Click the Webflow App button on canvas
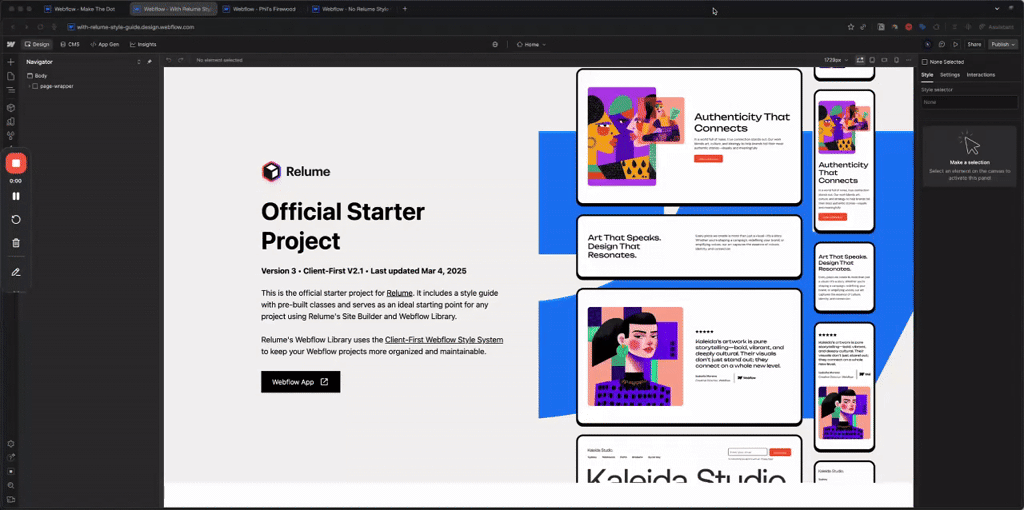The height and width of the screenshot is (510, 1024). click(300, 382)
